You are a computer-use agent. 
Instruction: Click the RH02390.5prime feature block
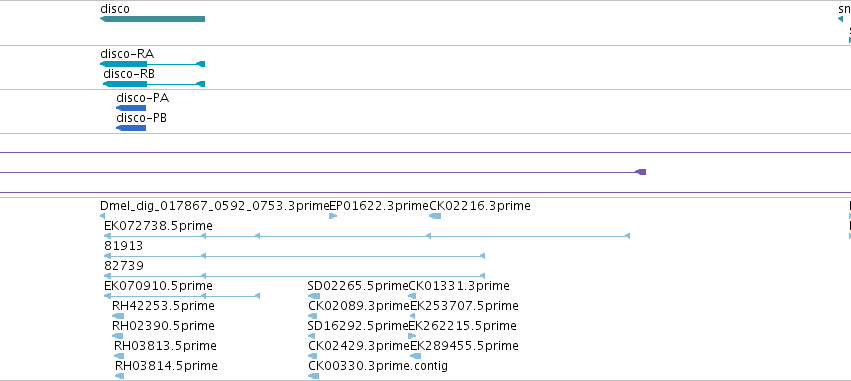[118, 336]
